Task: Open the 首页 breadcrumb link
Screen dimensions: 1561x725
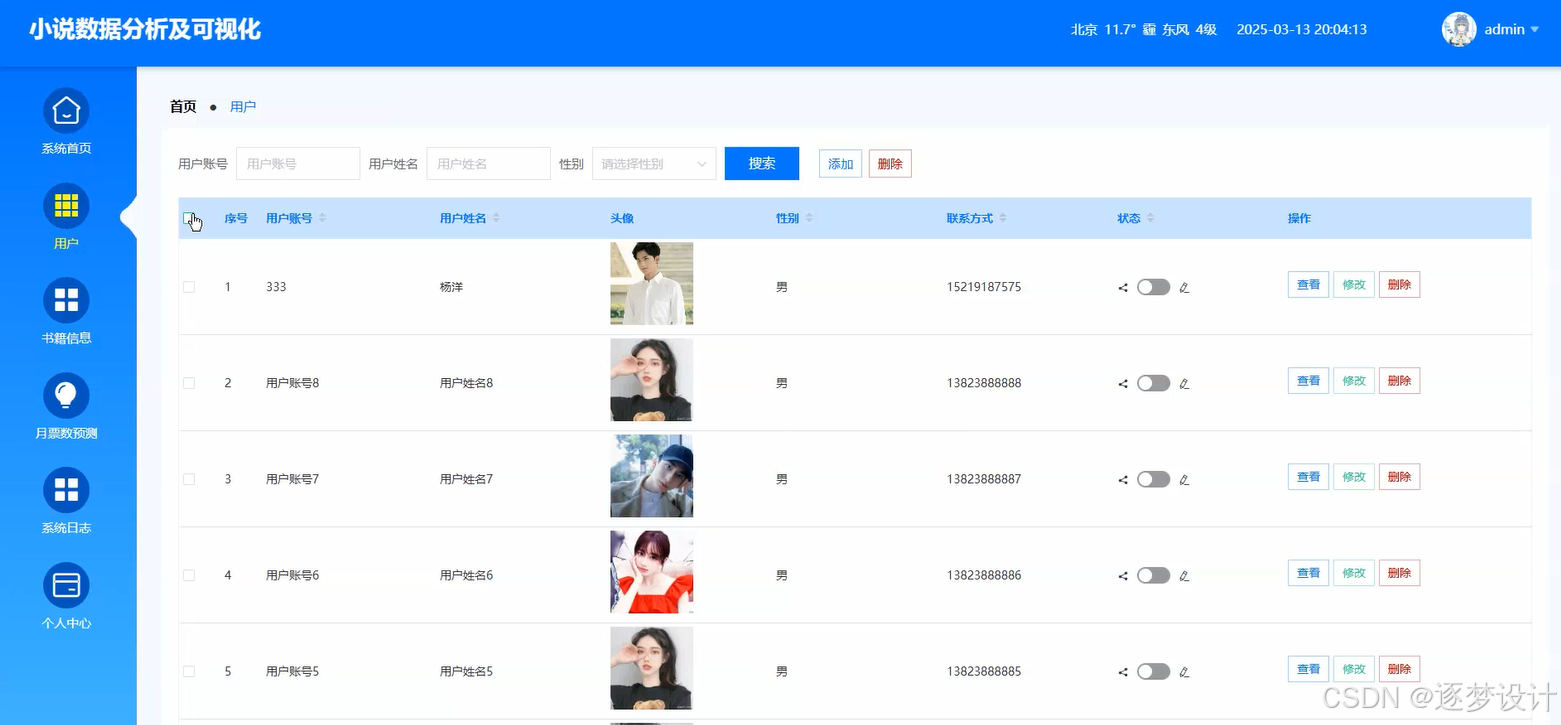Action: 183,106
